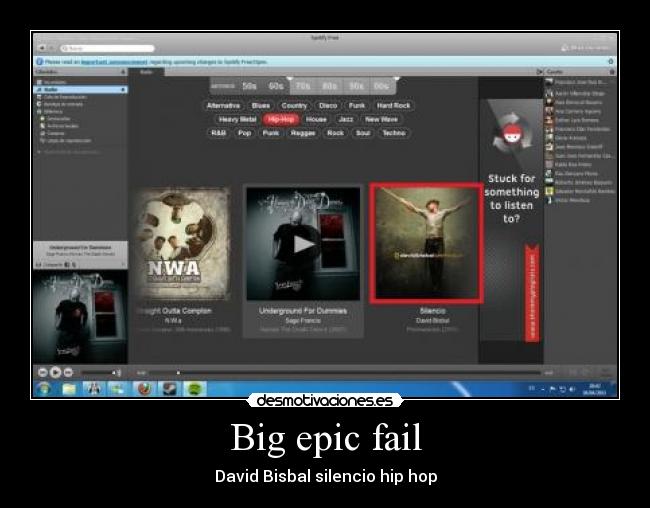Screen dimensions: 650x508
Task: Skip to the previous track
Action: 43,372
